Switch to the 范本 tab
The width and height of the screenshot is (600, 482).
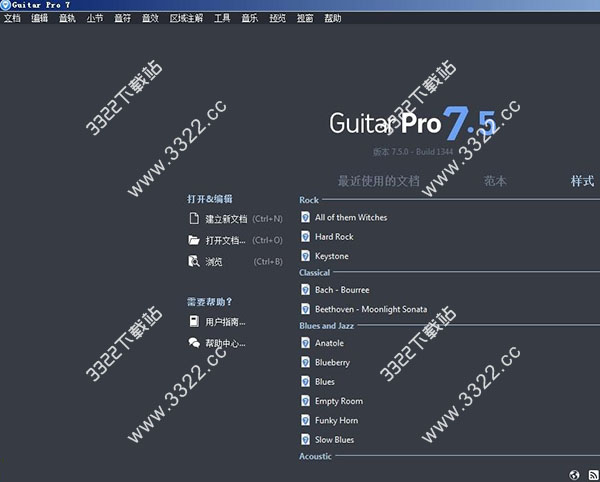click(x=495, y=181)
